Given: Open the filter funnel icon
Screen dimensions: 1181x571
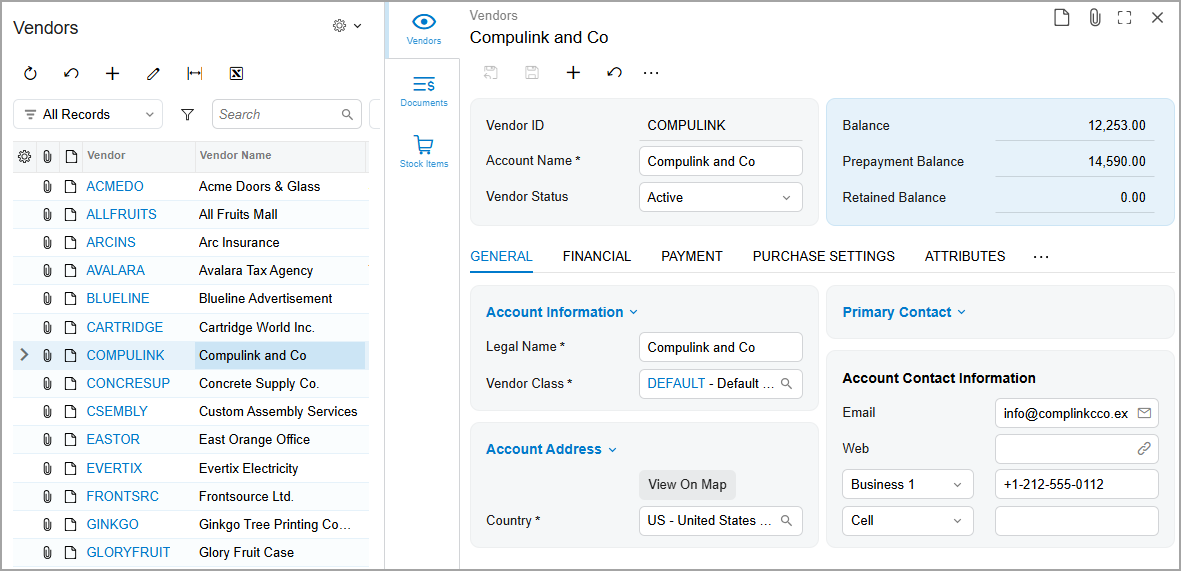Looking at the screenshot, I should (188, 115).
